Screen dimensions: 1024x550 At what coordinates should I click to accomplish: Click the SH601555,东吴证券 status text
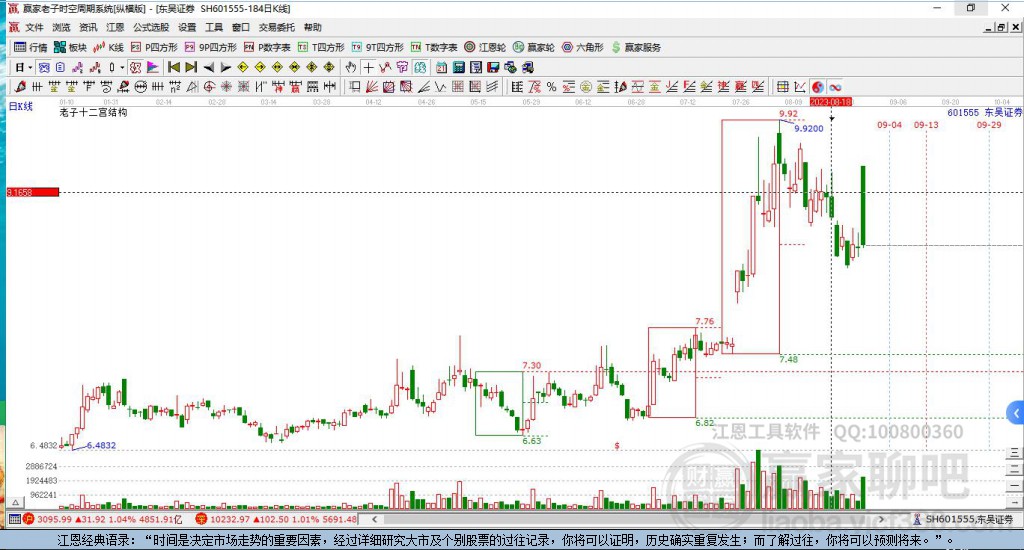[969, 519]
